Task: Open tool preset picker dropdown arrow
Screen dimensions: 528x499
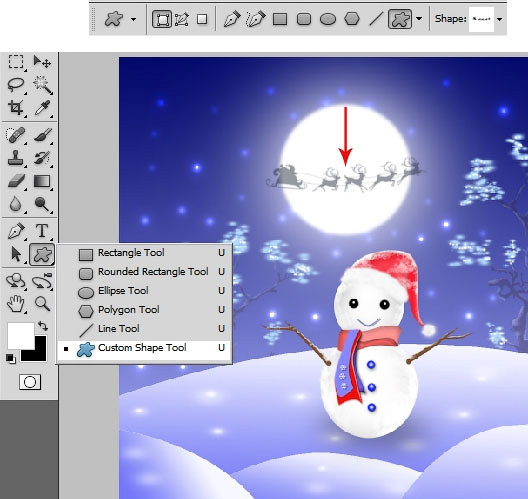Action: [134, 19]
